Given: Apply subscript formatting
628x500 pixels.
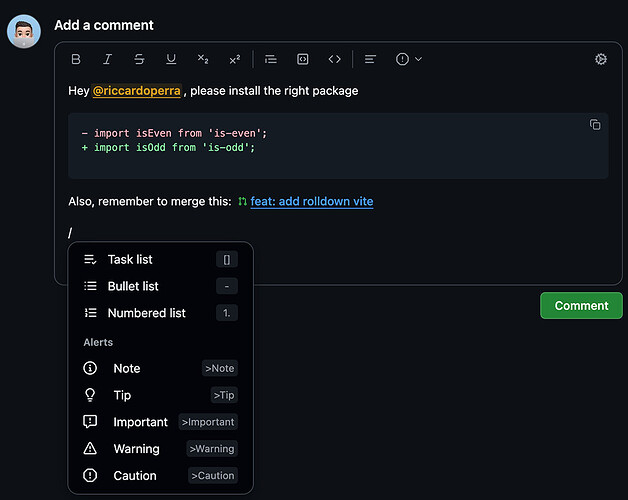Looking at the screenshot, I should click(x=203, y=59).
